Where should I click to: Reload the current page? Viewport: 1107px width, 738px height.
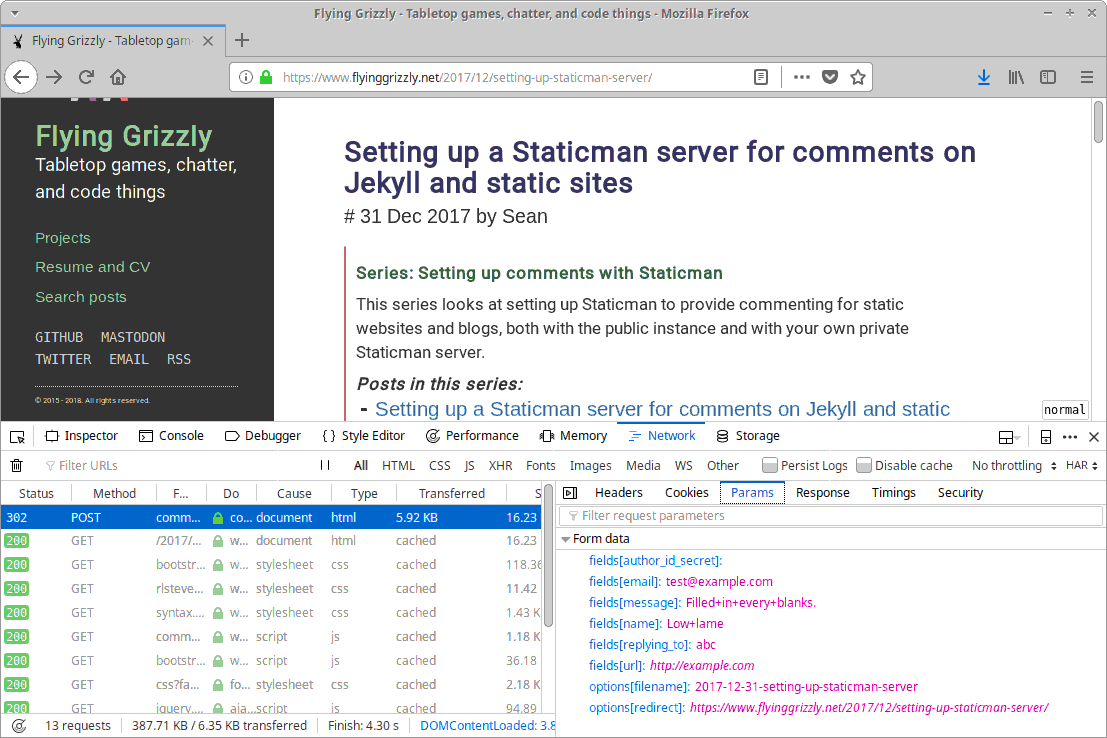click(x=87, y=77)
